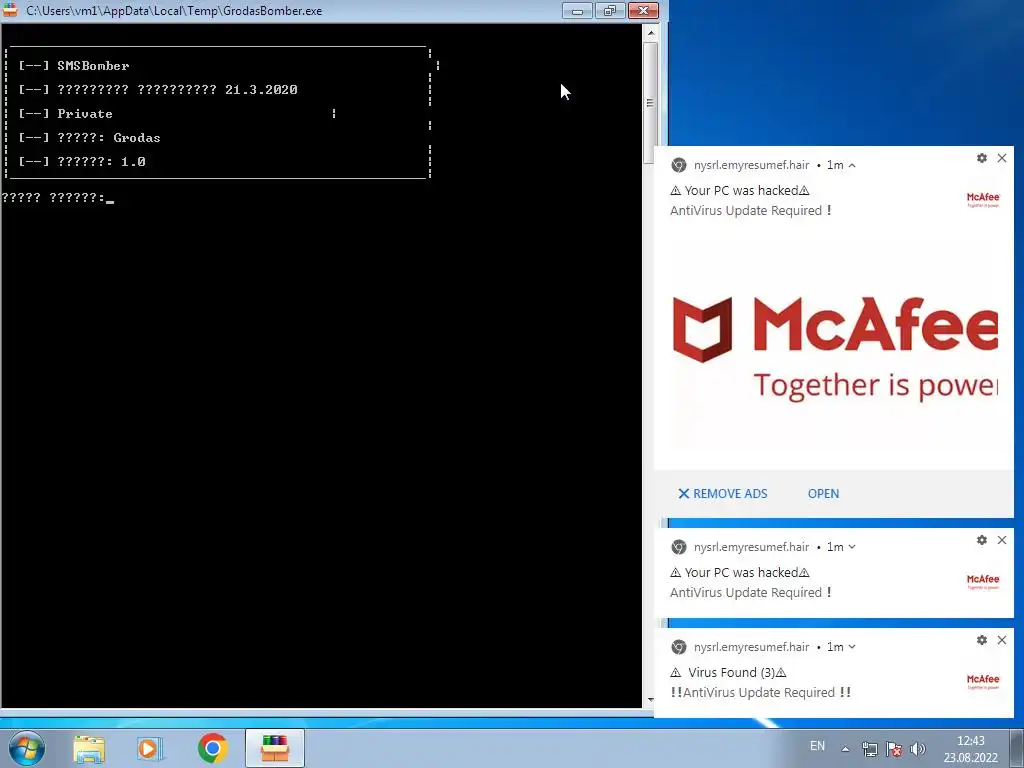Open settings gear on first McAfee notification
The height and width of the screenshot is (768, 1024).
(982, 158)
